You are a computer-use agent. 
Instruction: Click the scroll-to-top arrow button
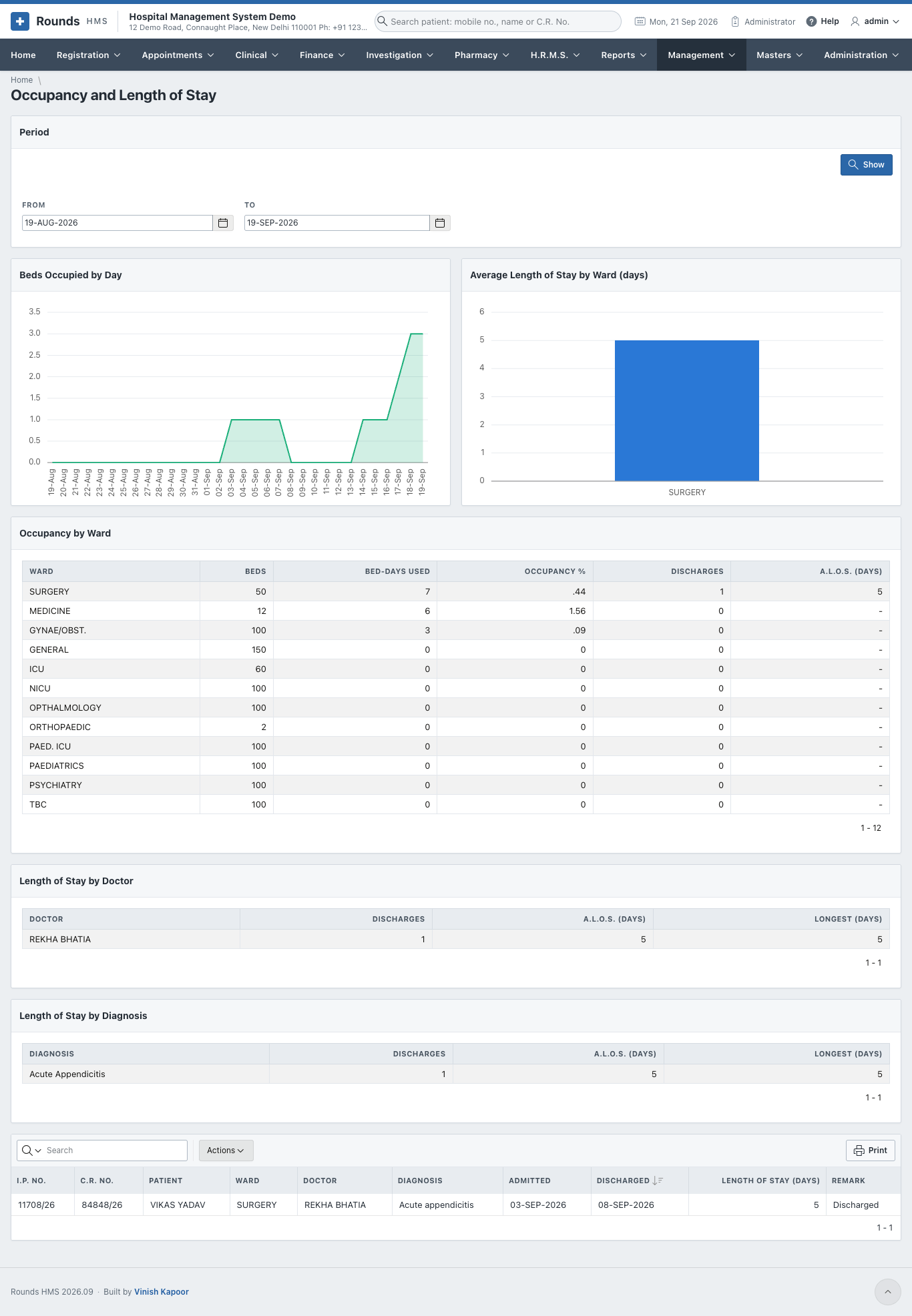click(888, 1292)
